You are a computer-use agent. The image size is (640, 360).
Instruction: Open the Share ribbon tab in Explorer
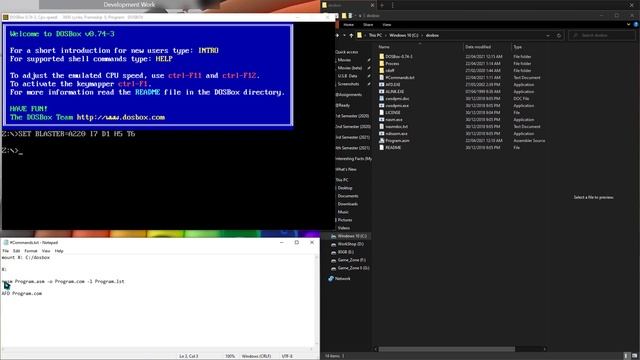tap(368, 24)
